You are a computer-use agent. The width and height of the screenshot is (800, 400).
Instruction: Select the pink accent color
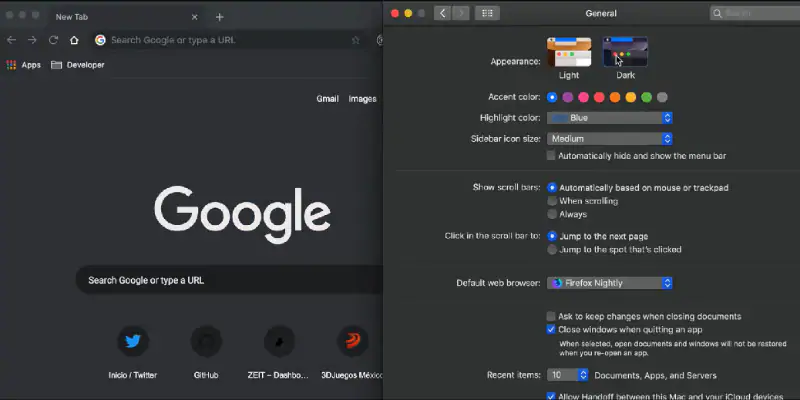tap(584, 97)
